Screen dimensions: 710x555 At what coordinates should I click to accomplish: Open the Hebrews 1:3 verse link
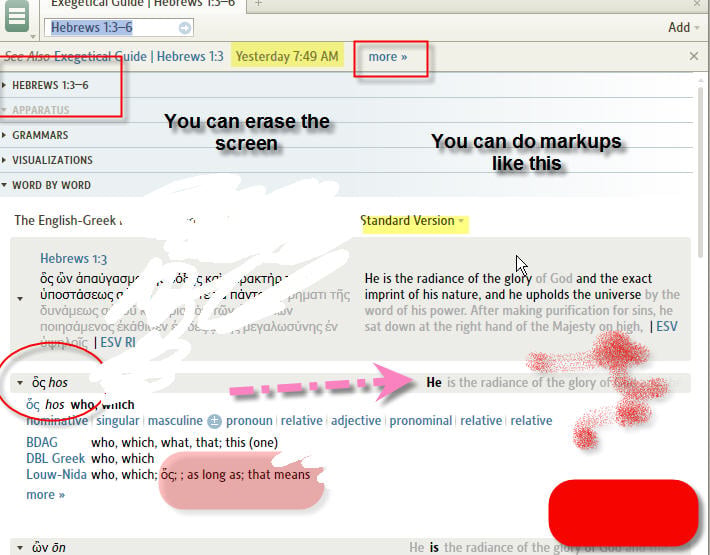pyautogui.click(x=73, y=258)
